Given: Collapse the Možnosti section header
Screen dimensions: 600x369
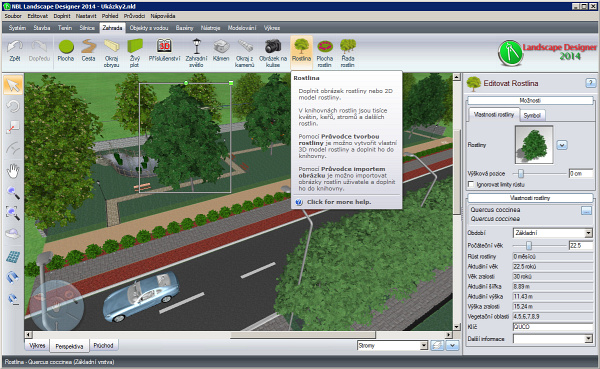Looking at the screenshot, I should coord(530,100).
